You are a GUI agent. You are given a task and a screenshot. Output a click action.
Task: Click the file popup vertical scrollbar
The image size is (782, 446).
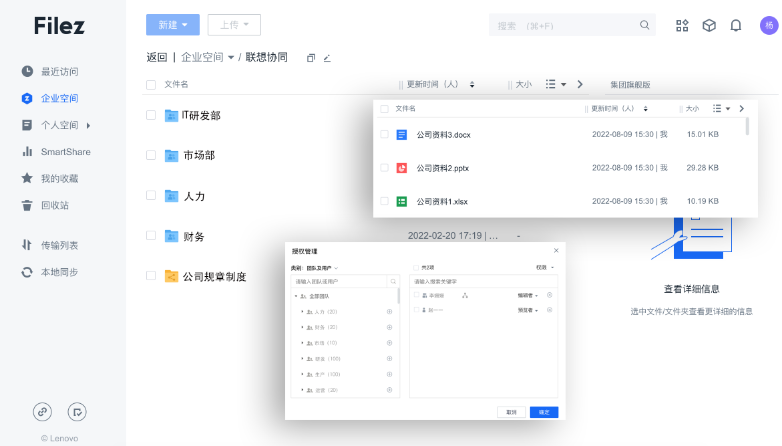(x=747, y=126)
